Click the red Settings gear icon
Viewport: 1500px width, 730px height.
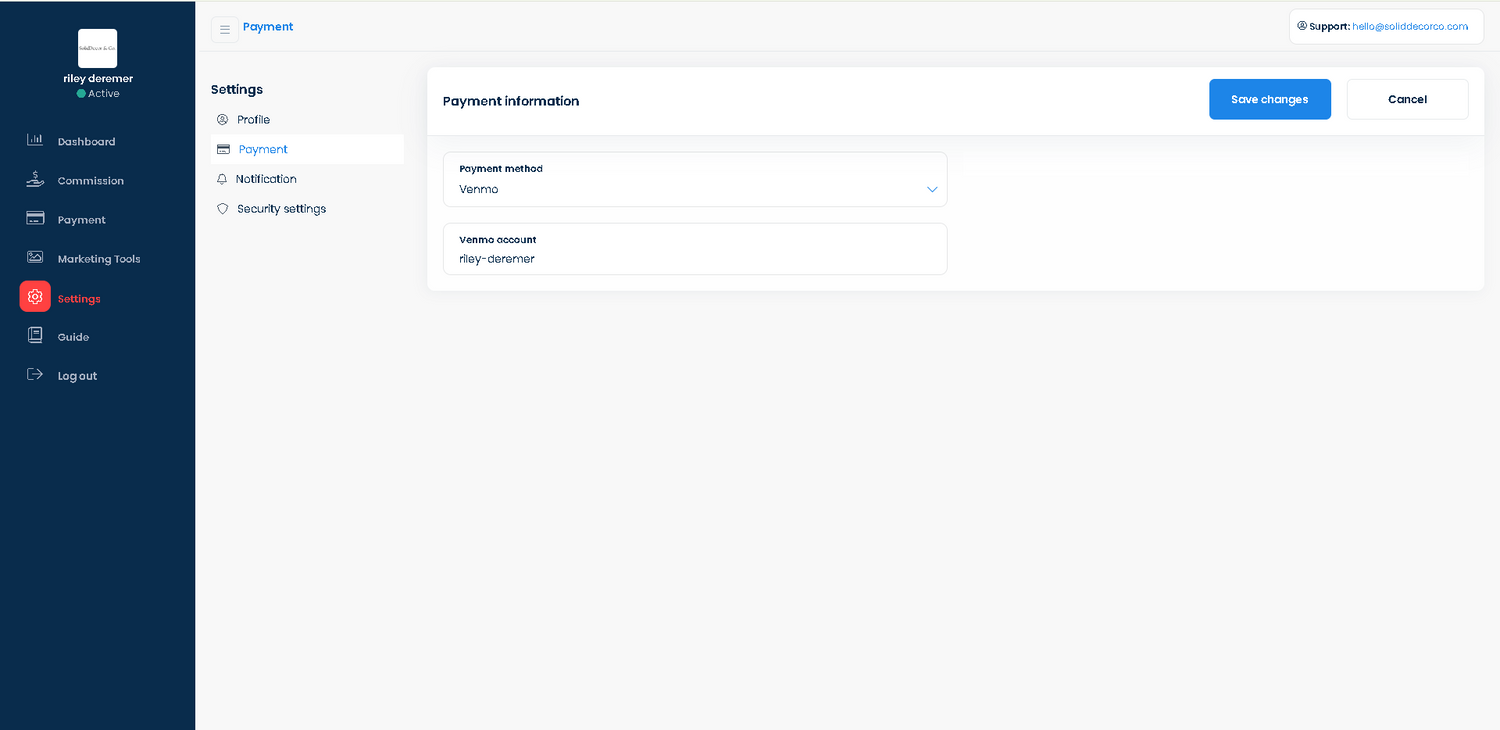click(35, 297)
